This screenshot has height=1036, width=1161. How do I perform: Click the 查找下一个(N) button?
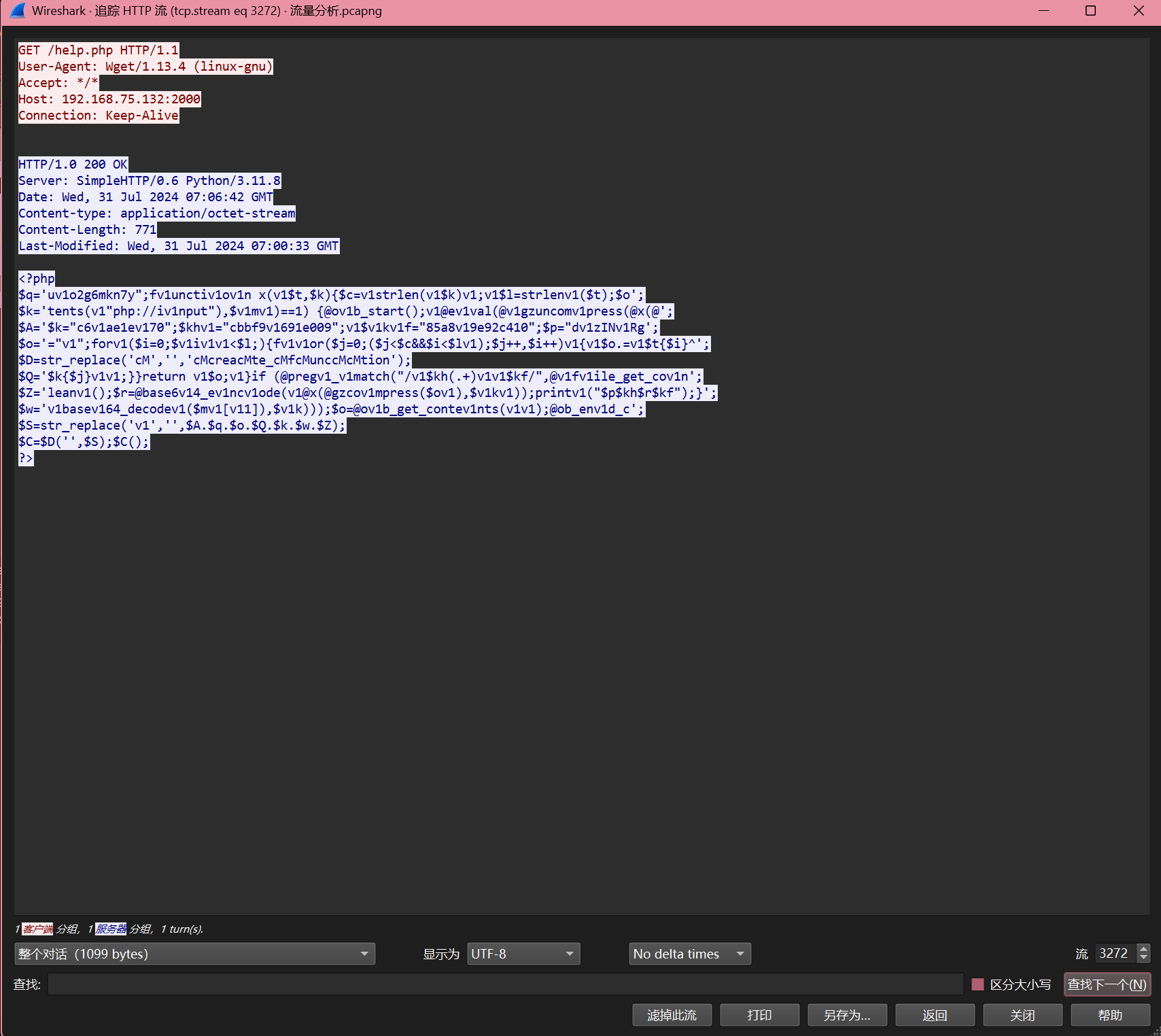[1107, 984]
